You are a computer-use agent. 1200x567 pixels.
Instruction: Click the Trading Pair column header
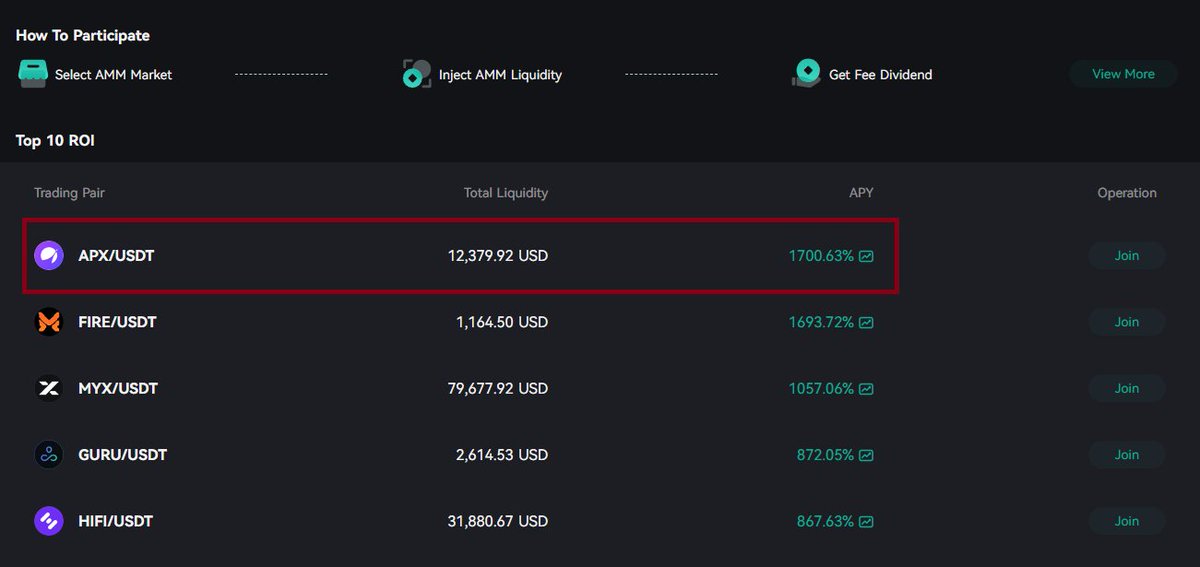(69, 193)
